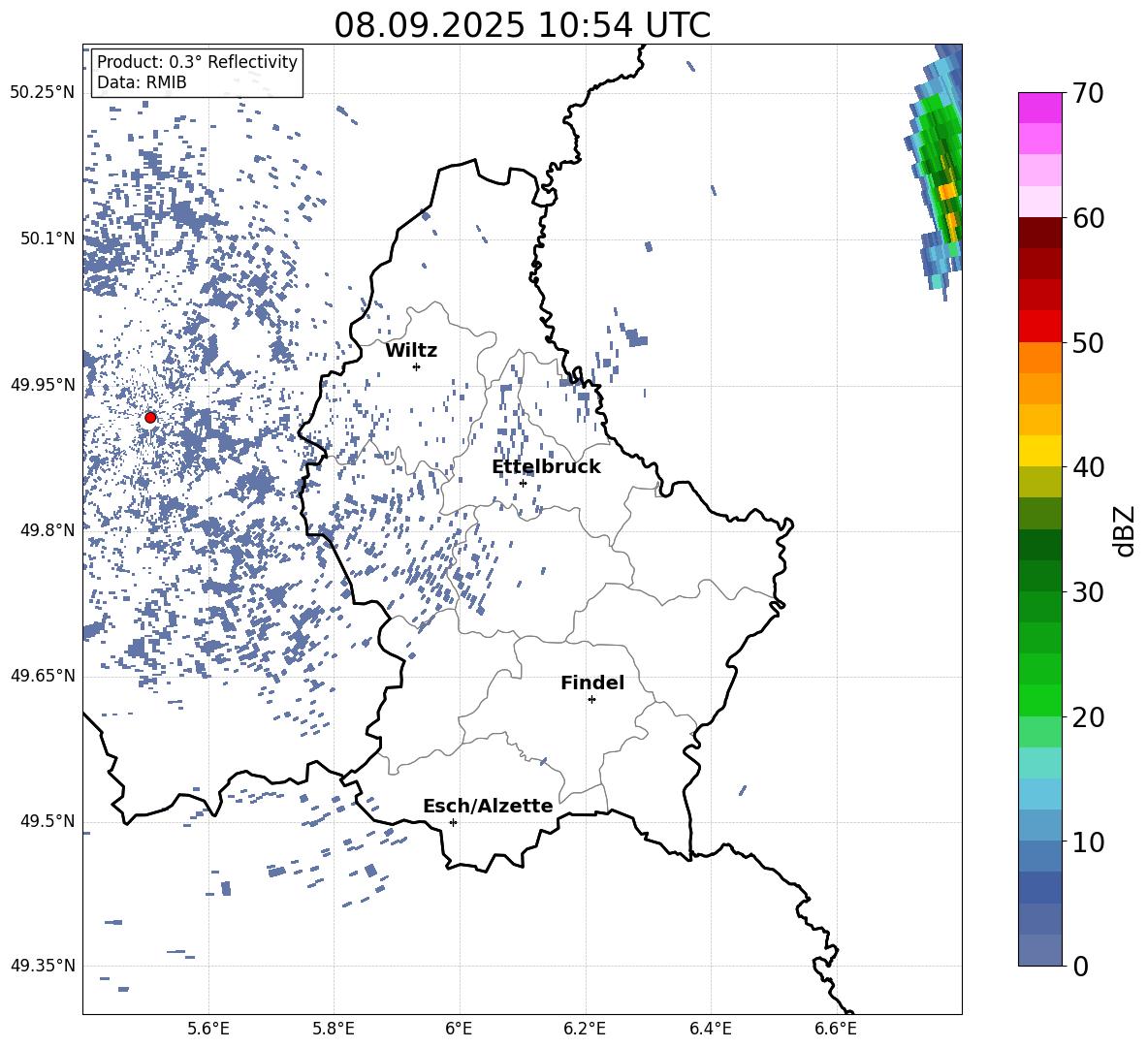Click the Esch/Alzette city label
The image size is (1148, 1048).
488,806
